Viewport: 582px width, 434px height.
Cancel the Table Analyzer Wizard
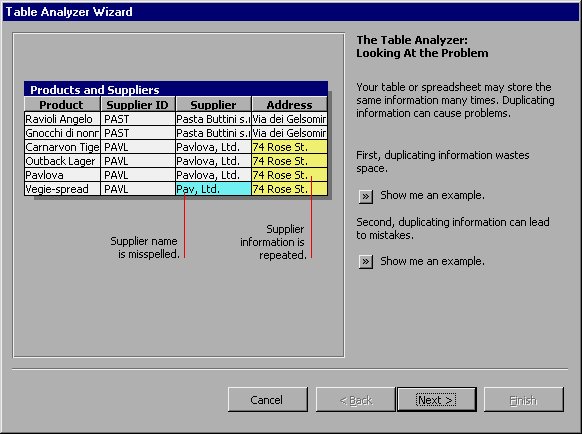(268, 400)
